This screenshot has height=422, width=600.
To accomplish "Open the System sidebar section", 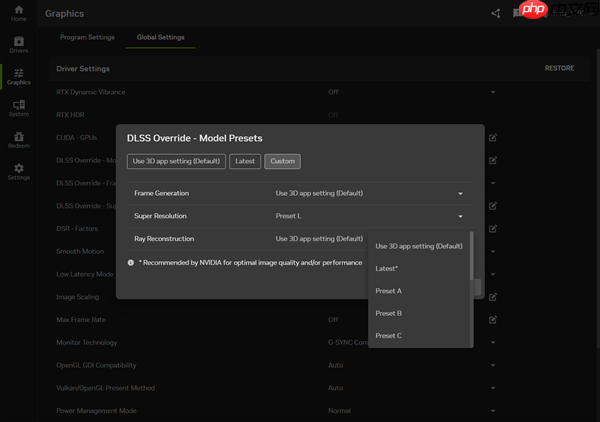I will click(18, 108).
